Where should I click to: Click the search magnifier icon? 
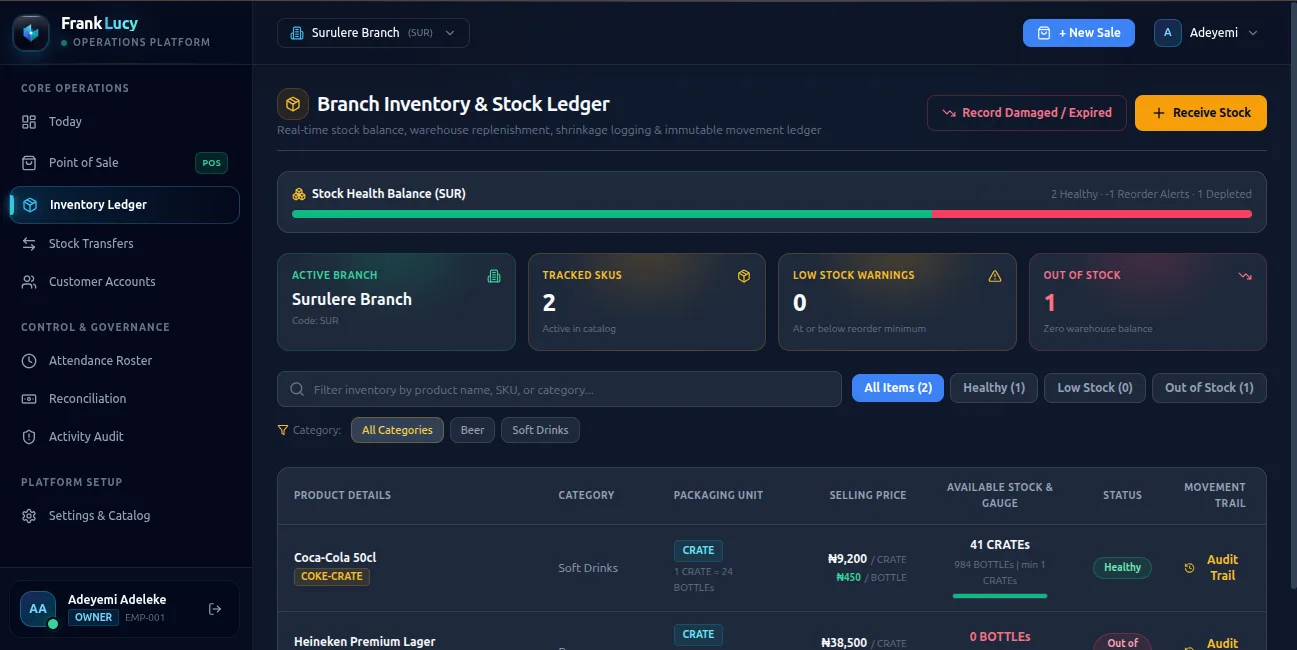(x=297, y=390)
